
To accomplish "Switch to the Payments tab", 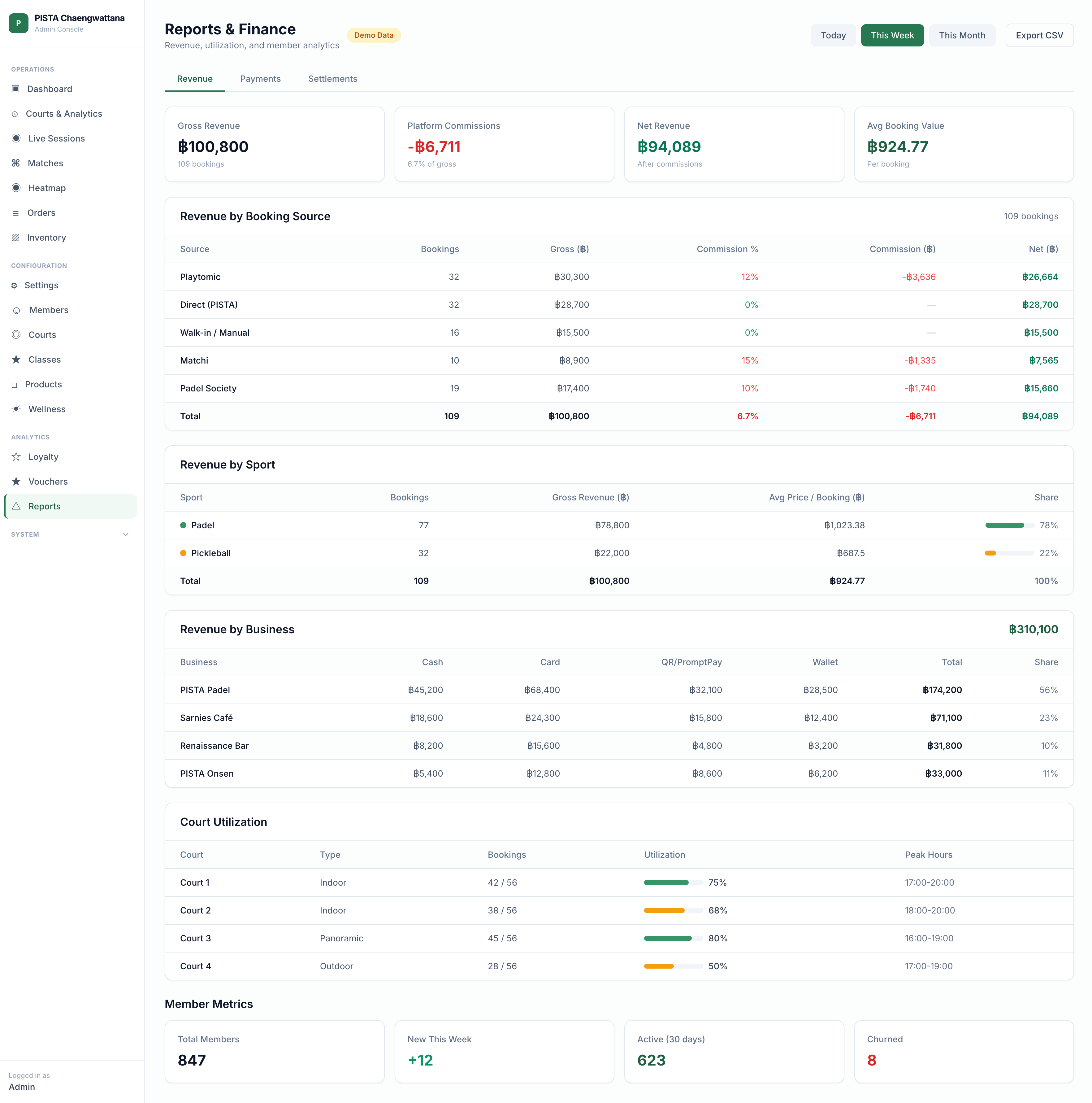I will [x=260, y=79].
